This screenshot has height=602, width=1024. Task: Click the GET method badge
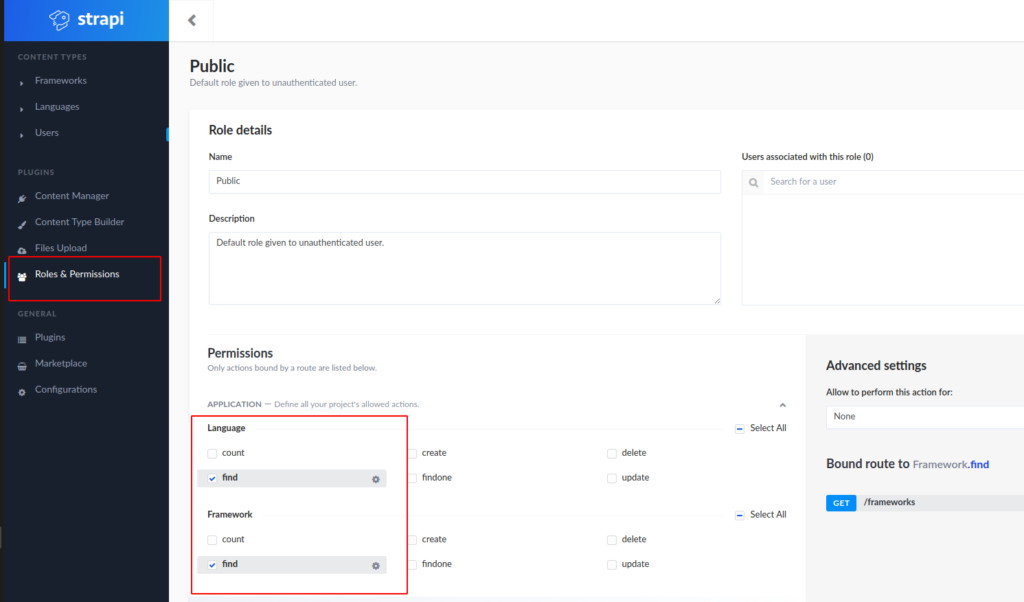(840, 503)
